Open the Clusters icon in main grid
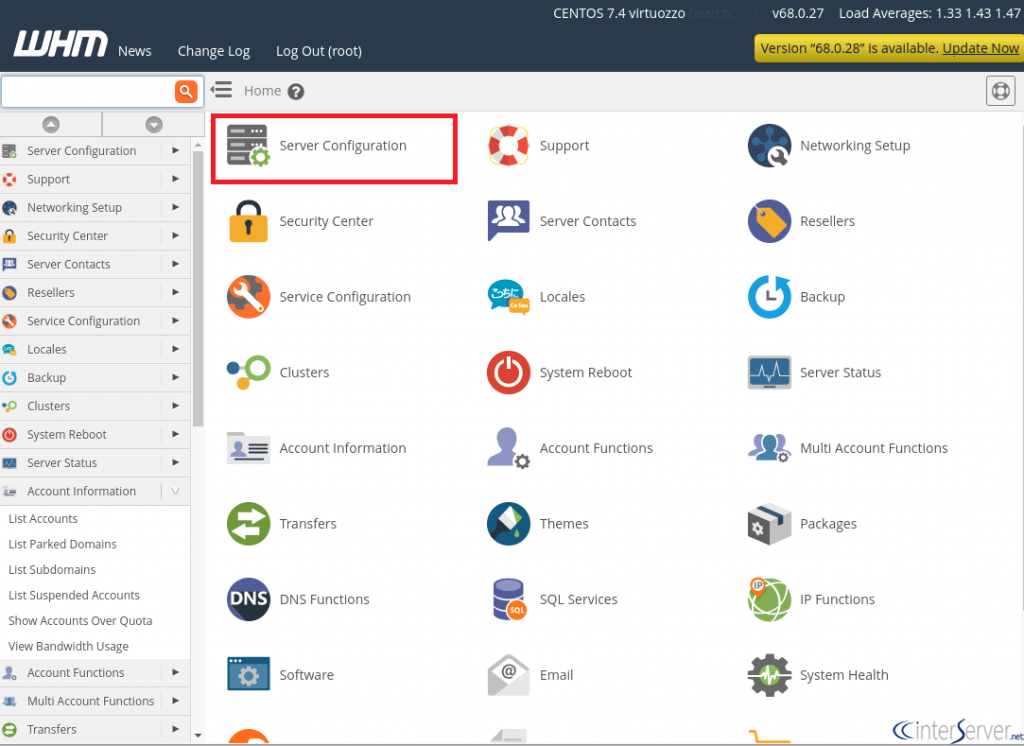Image resolution: width=1024 pixels, height=746 pixels. tap(248, 372)
